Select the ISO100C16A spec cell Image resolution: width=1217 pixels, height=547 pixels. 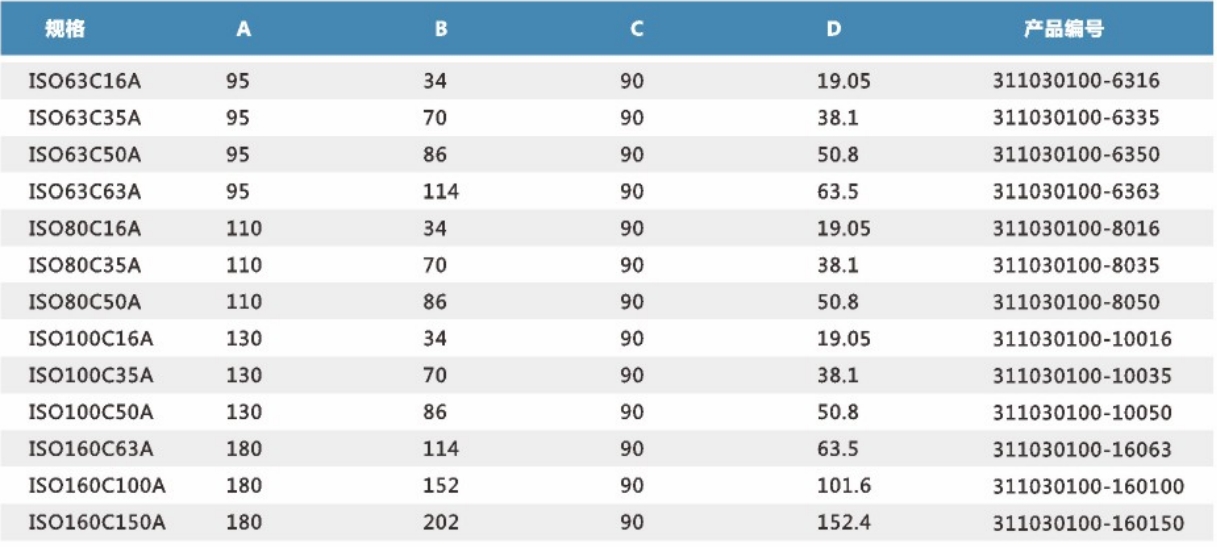90,339
